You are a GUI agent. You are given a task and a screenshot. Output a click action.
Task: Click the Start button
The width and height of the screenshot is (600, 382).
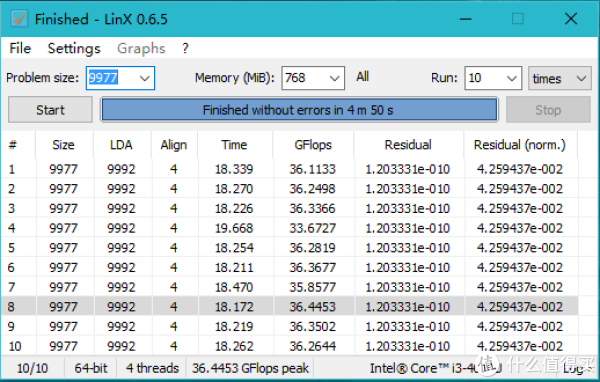(50, 110)
